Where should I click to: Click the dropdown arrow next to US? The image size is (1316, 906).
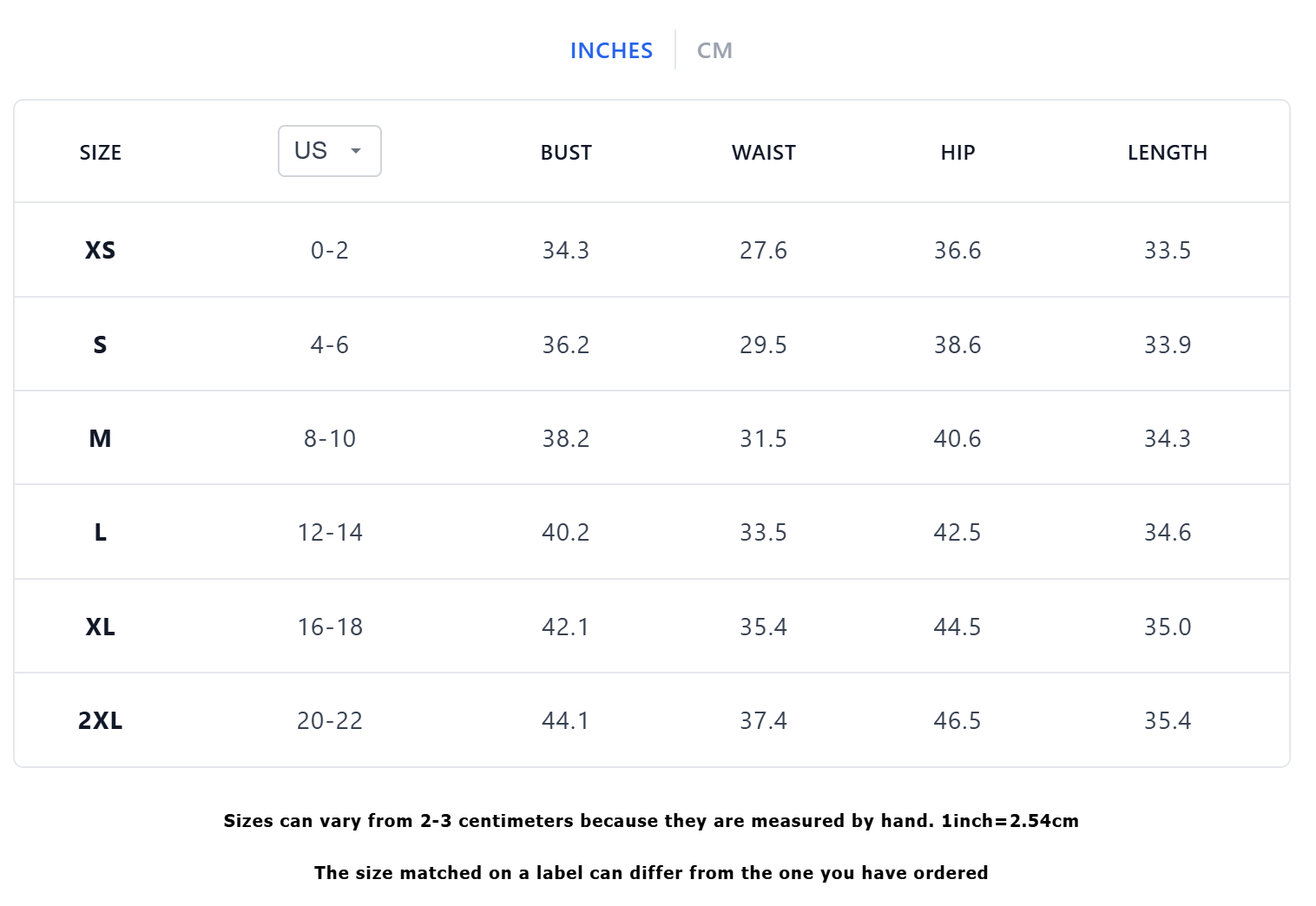pyautogui.click(x=355, y=151)
